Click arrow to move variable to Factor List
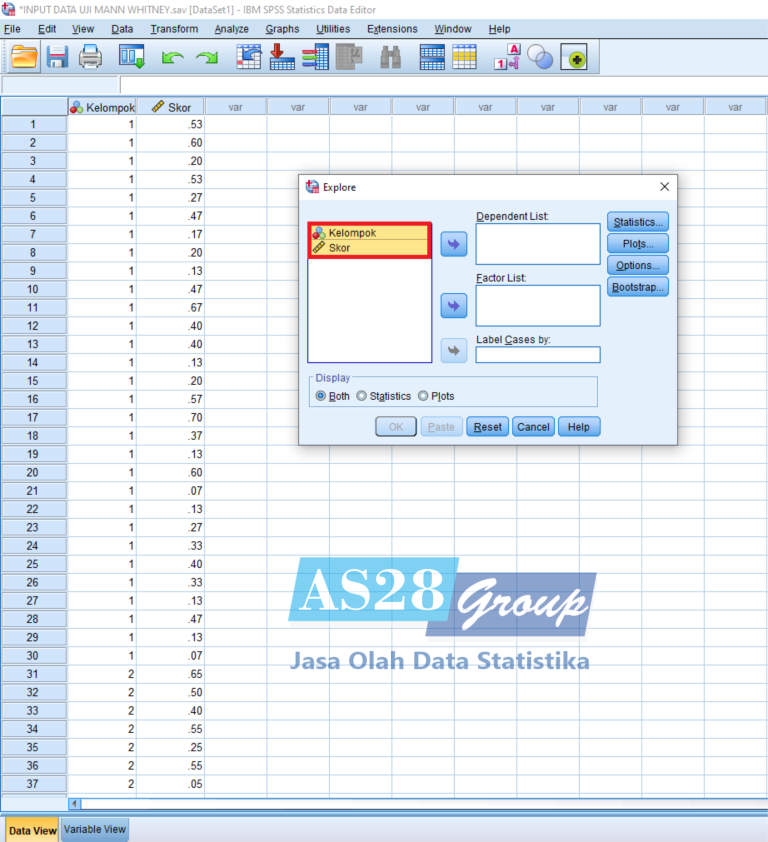 [454, 305]
